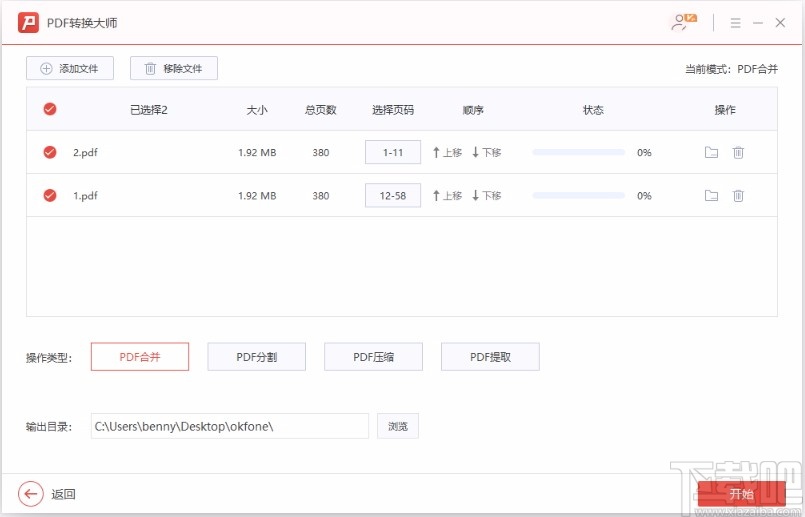Open the hamburger menu icon
Viewport: 805px width, 517px height.
735,23
